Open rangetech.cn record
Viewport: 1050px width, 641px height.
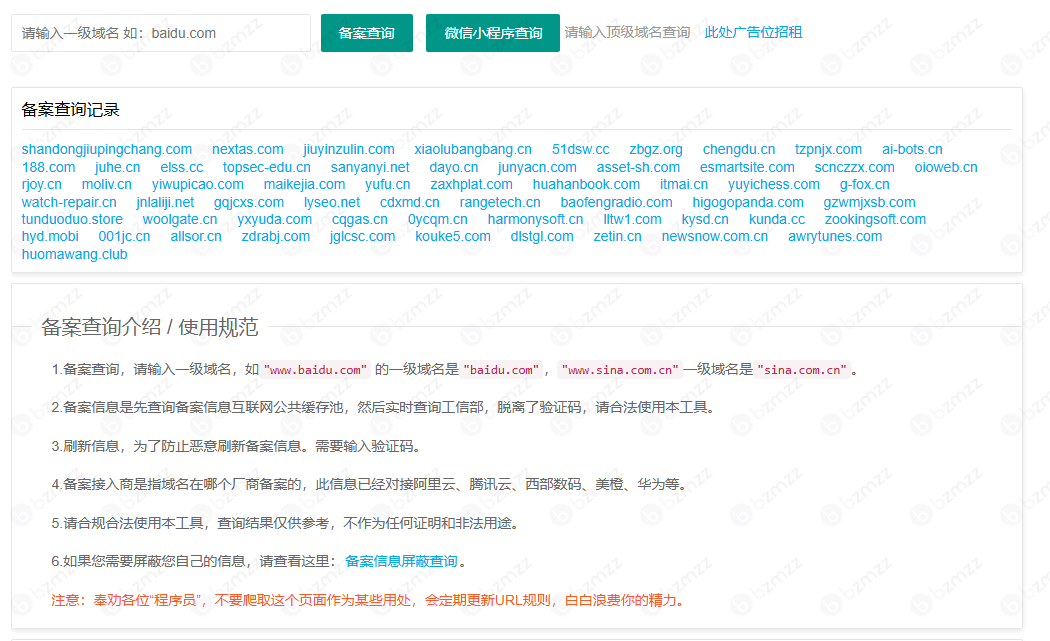coord(500,202)
